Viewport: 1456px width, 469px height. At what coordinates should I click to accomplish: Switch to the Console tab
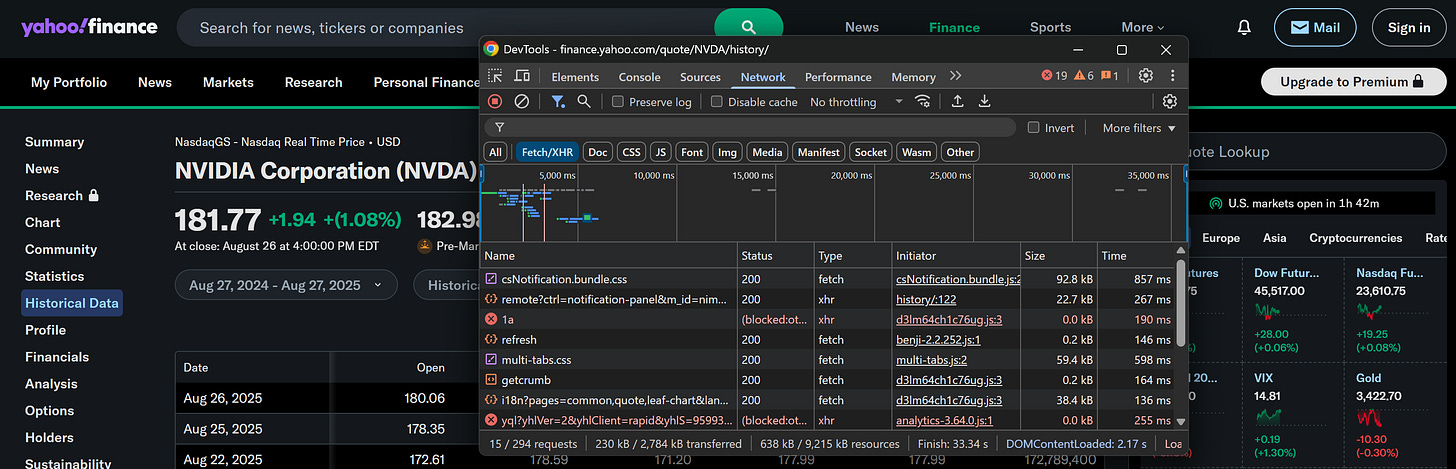tap(639, 77)
